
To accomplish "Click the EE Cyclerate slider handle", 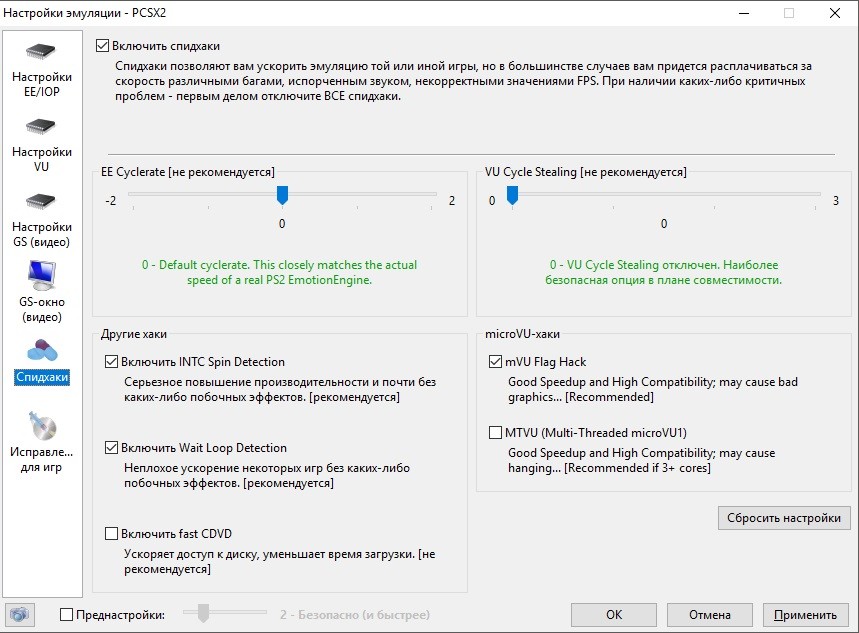I will [282, 195].
